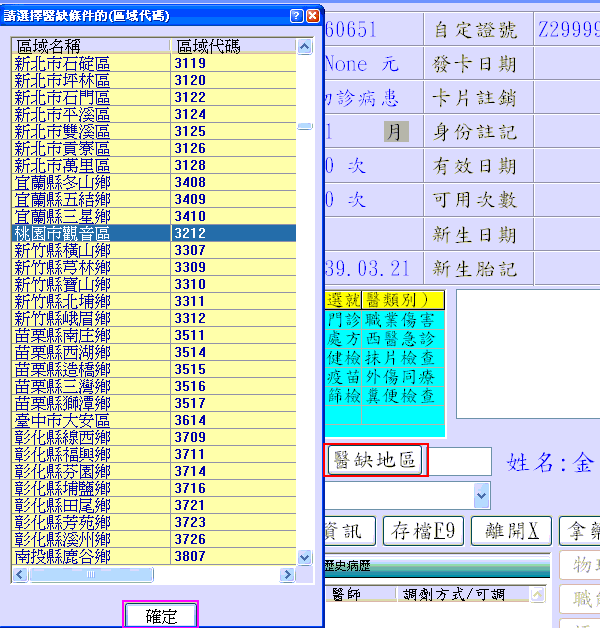Click the 離開X exit button
The image size is (600, 628).
click(511, 530)
